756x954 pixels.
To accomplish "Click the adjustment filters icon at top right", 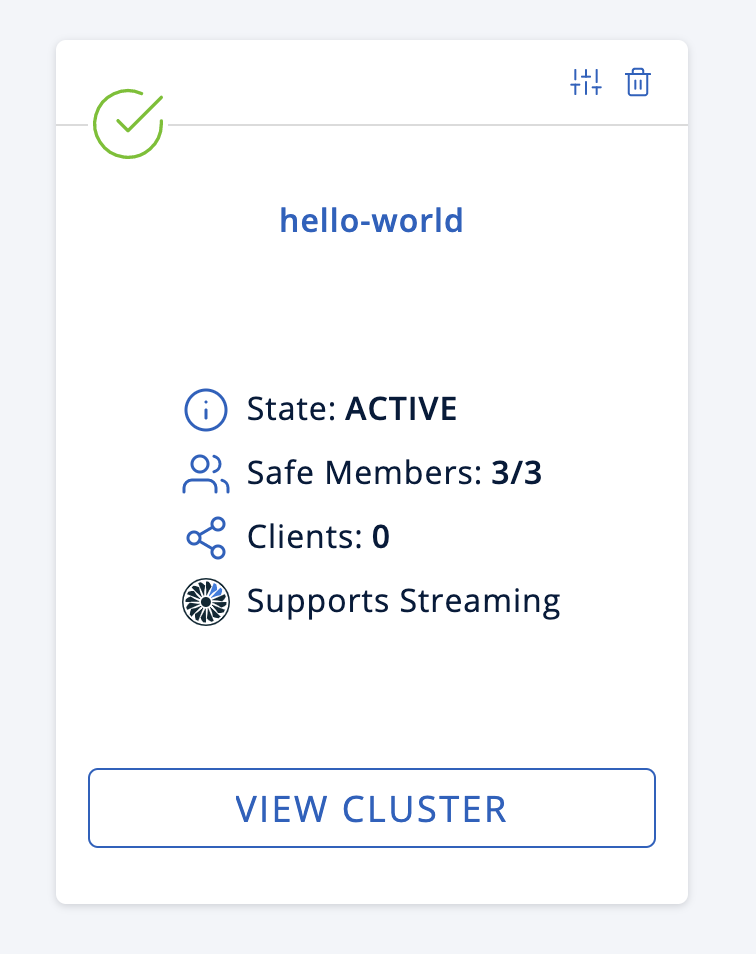I will click(585, 83).
